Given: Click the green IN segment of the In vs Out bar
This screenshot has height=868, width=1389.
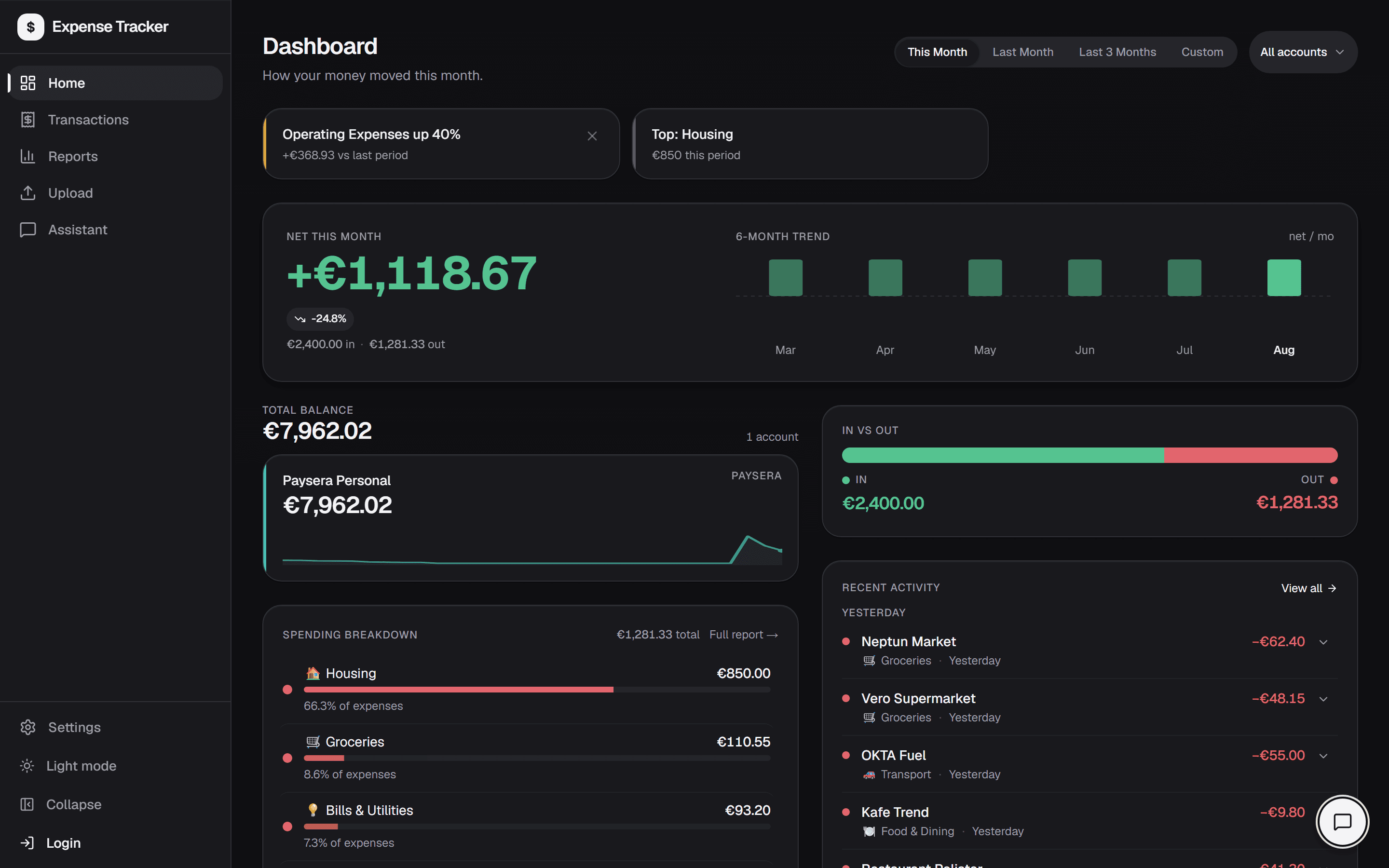Looking at the screenshot, I should coord(1003,455).
